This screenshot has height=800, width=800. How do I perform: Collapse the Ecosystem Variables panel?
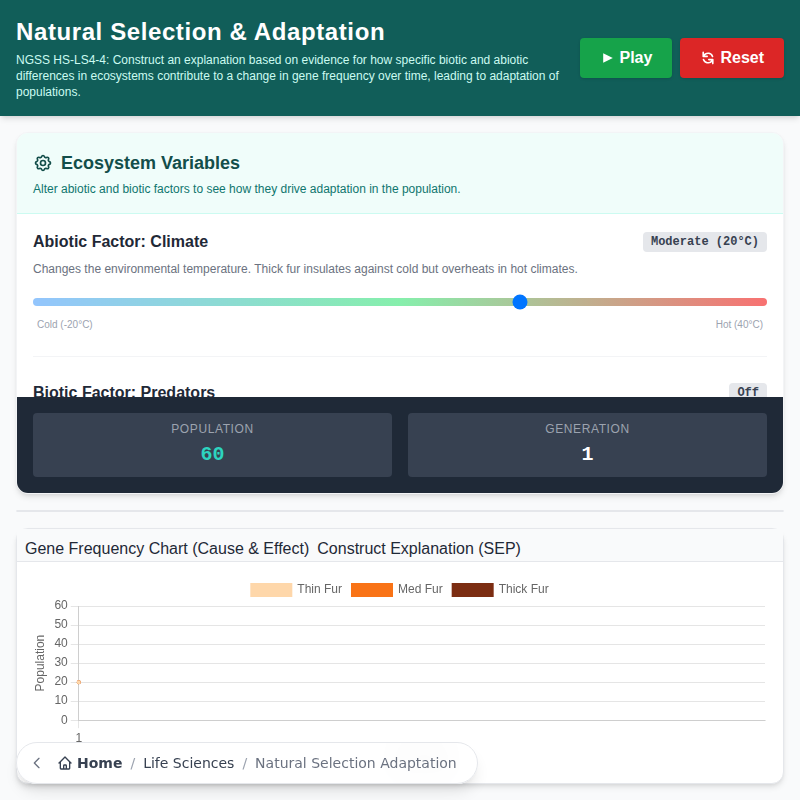pos(150,163)
